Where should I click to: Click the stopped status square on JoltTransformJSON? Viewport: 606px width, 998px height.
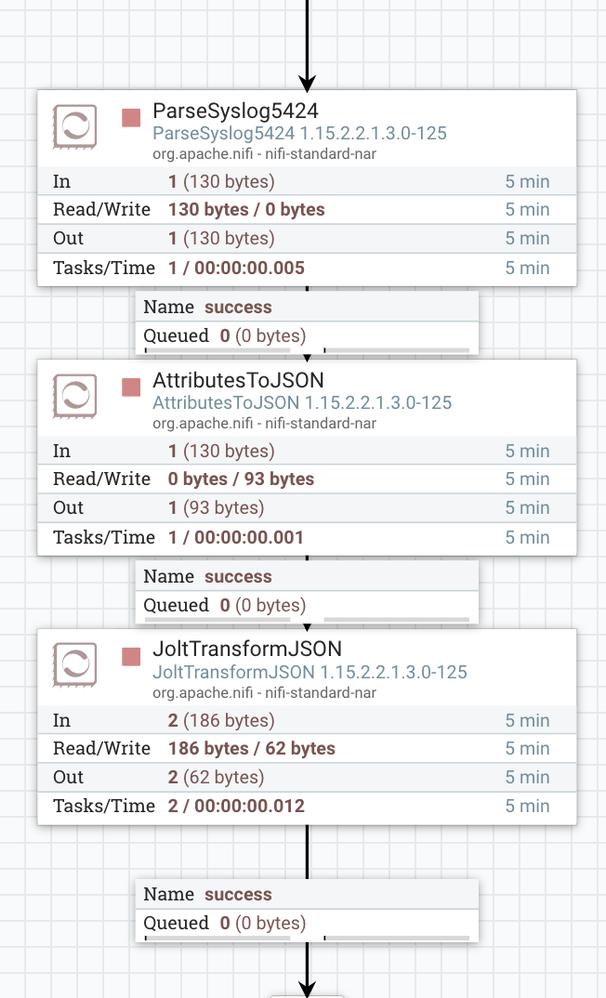pyautogui.click(x=131, y=657)
